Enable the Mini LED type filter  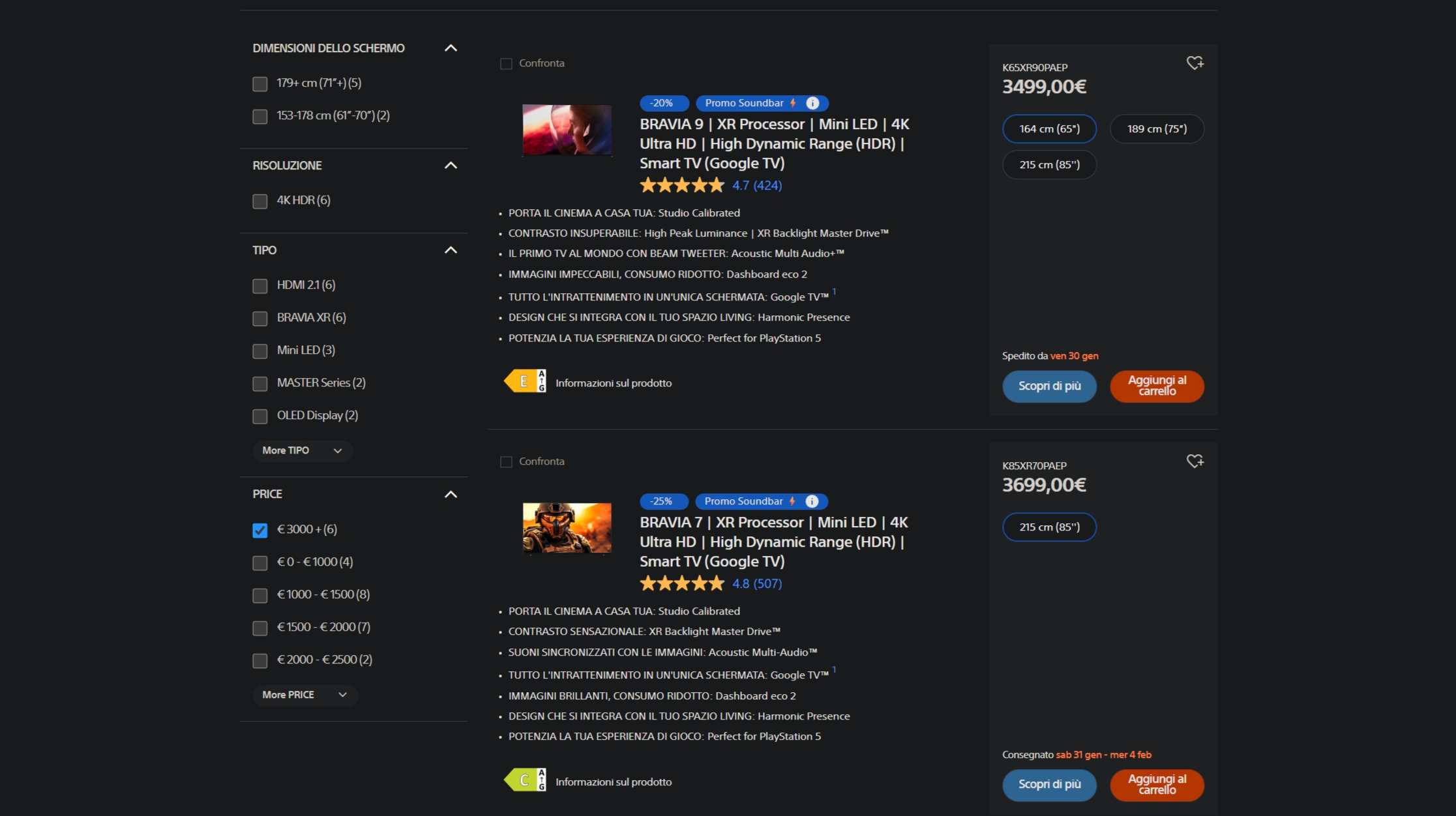(x=260, y=351)
